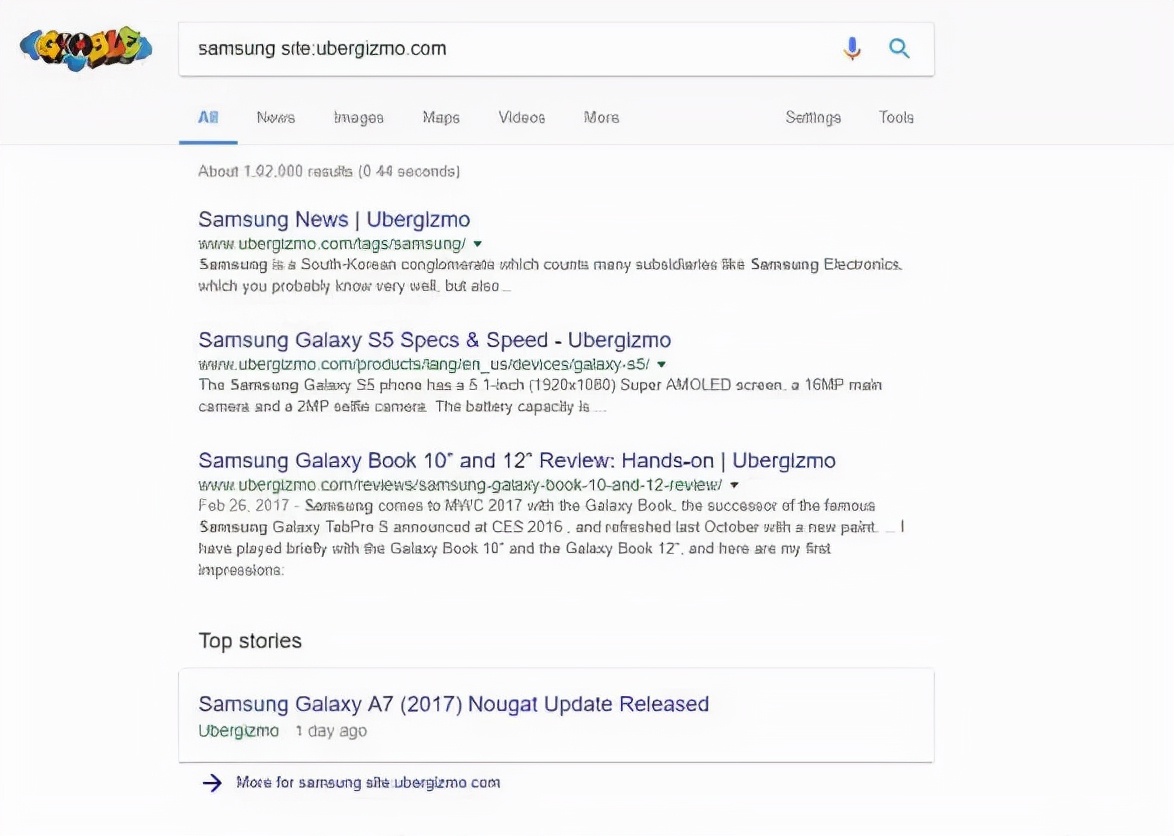Open top story 'Samsung Galaxy A7 (2017) Nougat Update Released'
The width and height of the screenshot is (1174, 836).
point(454,704)
